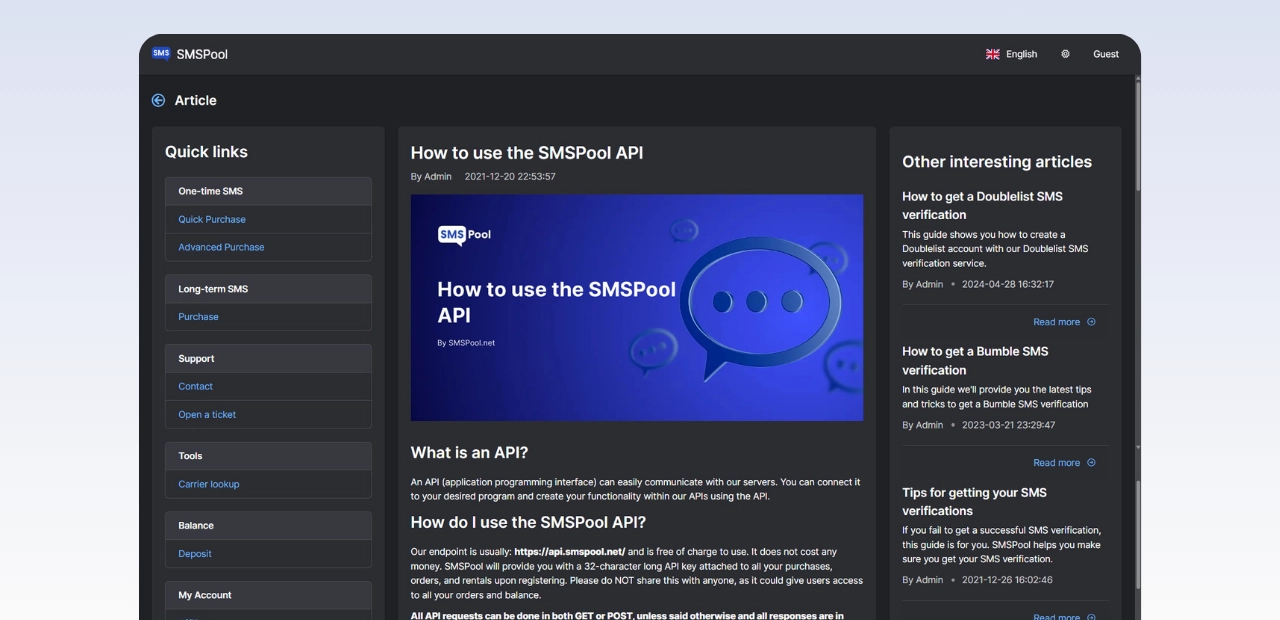
Task: Click the One-time SMS section header
Action: (x=268, y=191)
